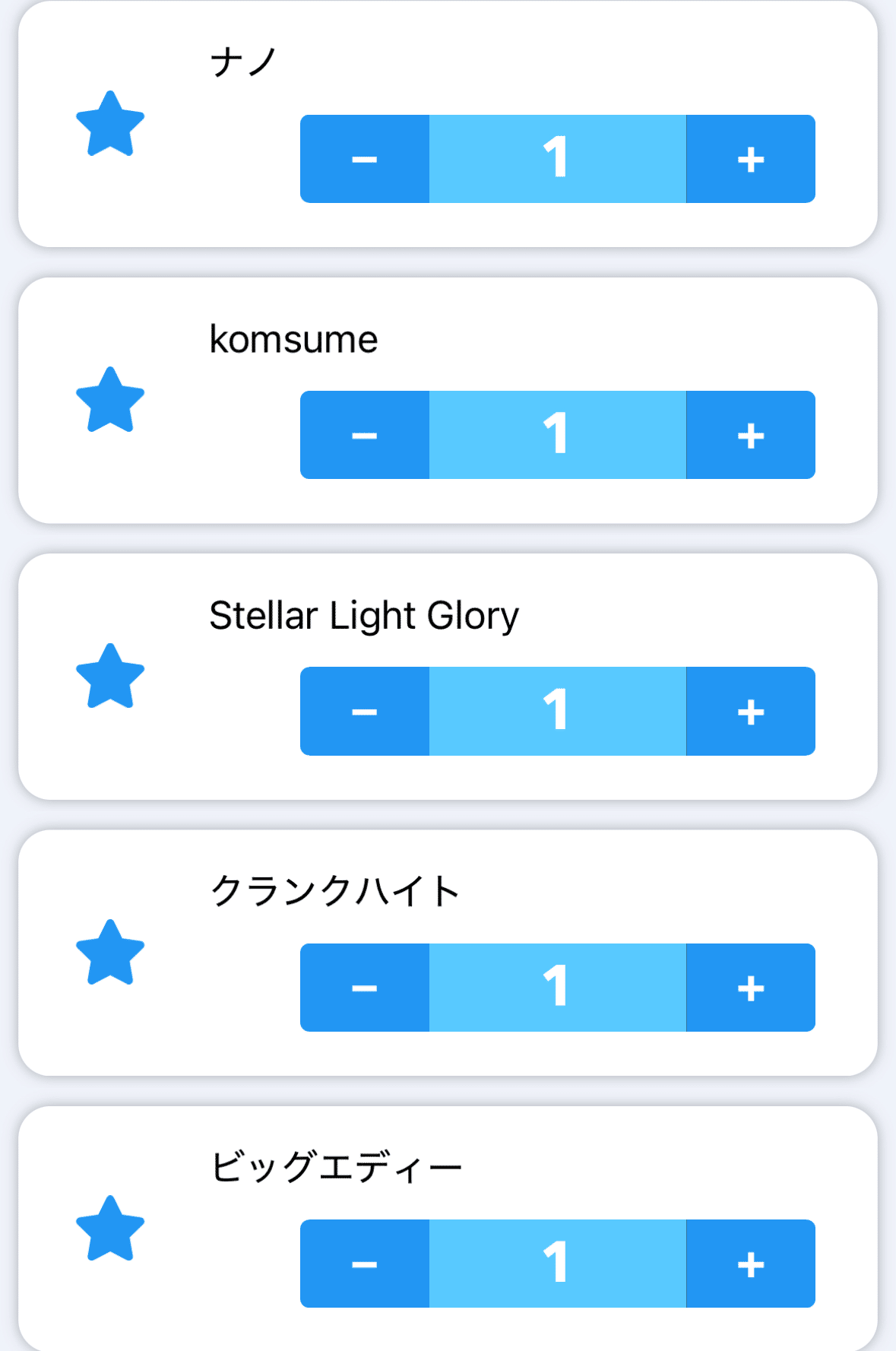Increase the ナノ count with plus

pyautogui.click(x=751, y=159)
